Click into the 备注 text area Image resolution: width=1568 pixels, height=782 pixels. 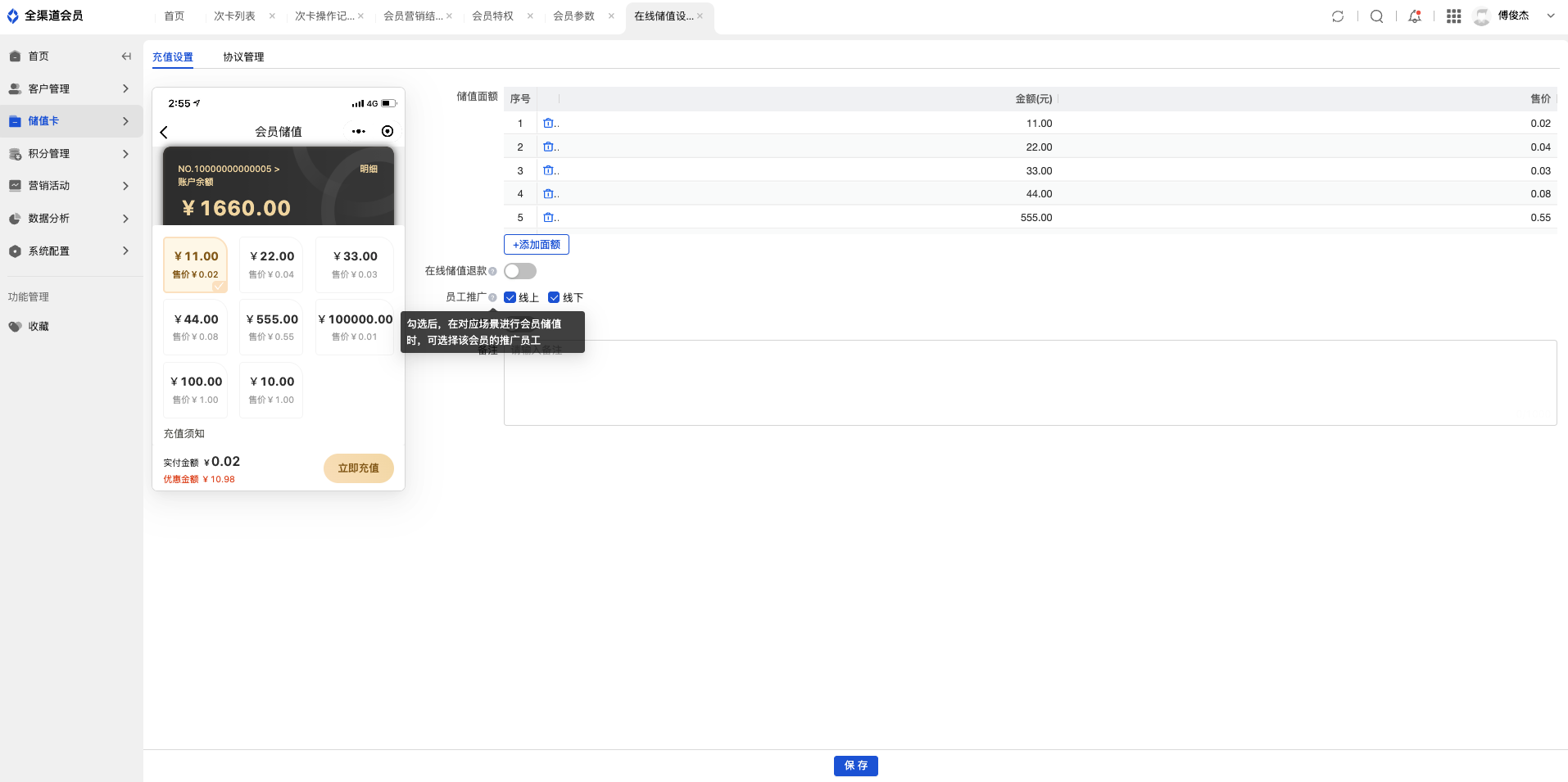(x=1030, y=382)
